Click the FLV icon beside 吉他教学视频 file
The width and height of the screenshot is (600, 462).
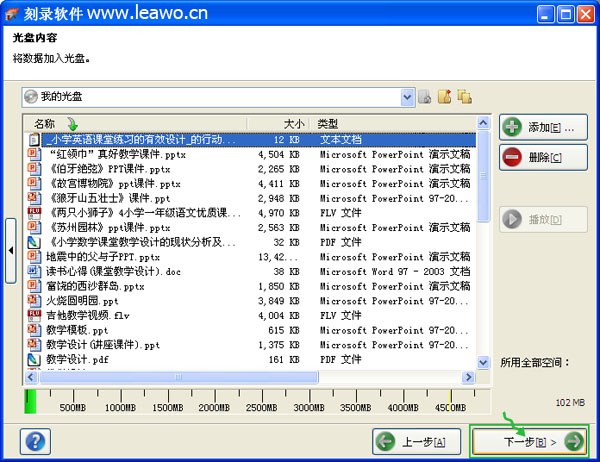coord(34,315)
